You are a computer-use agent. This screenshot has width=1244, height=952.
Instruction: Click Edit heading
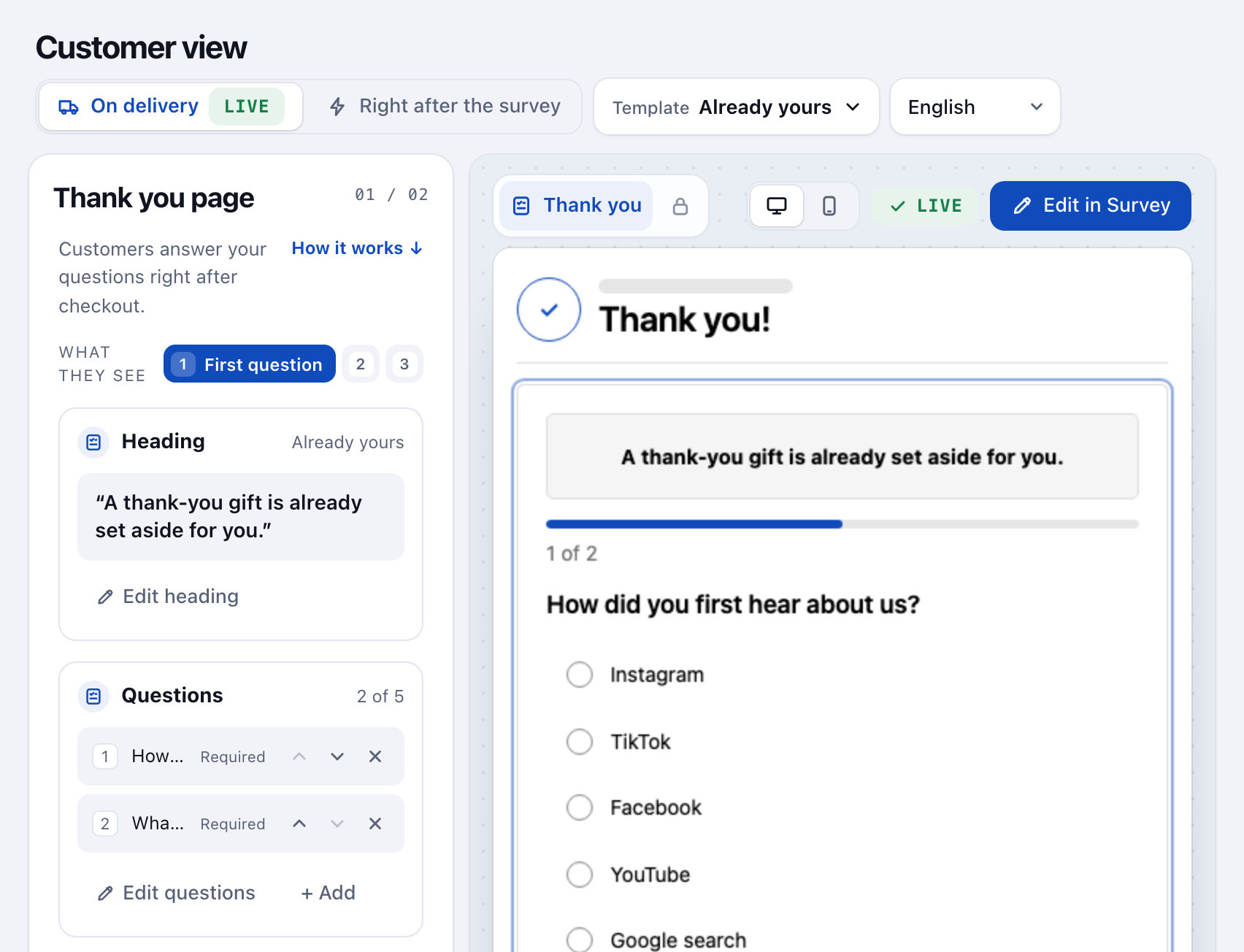tap(168, 597)
